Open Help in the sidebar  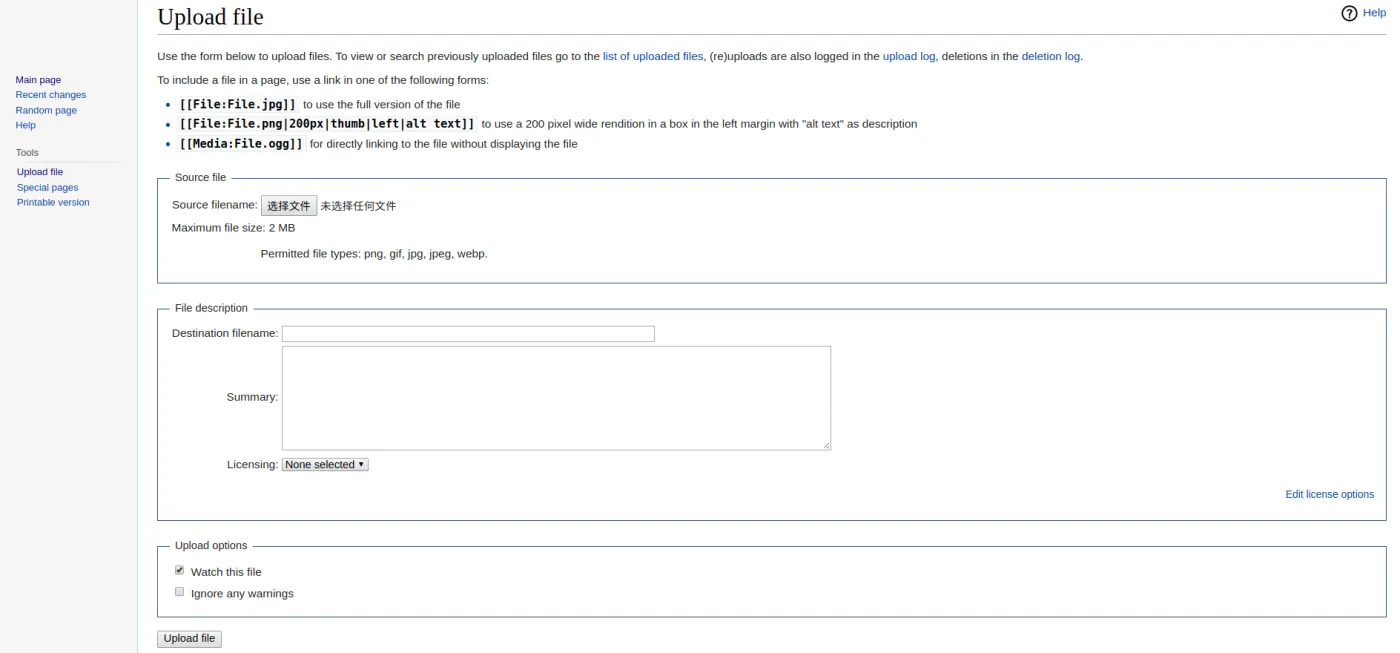click(x=25, y=125)
